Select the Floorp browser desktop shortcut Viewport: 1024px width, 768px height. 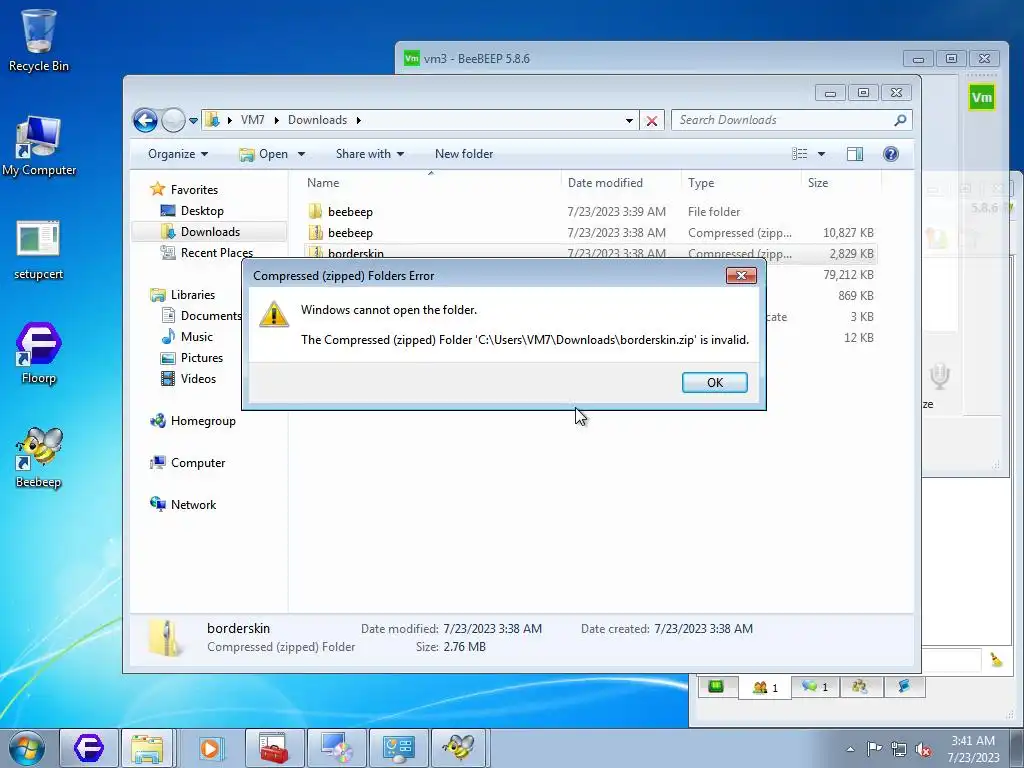(39, 353)
